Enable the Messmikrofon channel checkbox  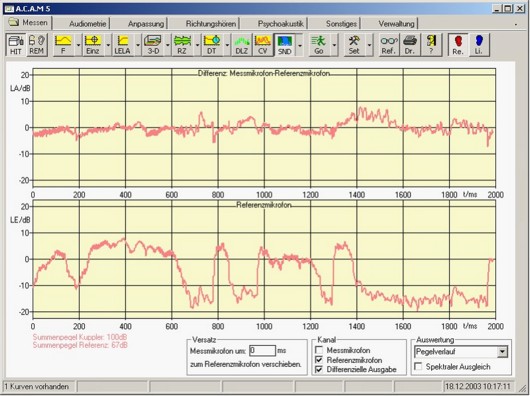318,350
